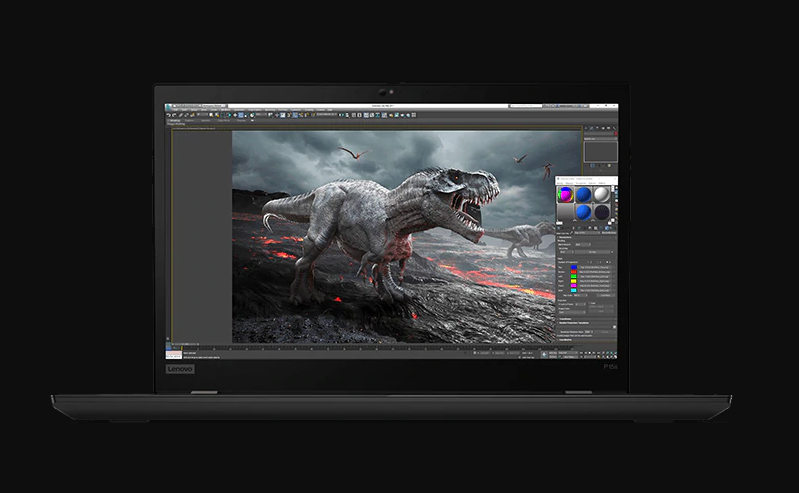Switch to the Modeling ribbon tab
The height and width of the screenshot is (493, 799).
175,120
